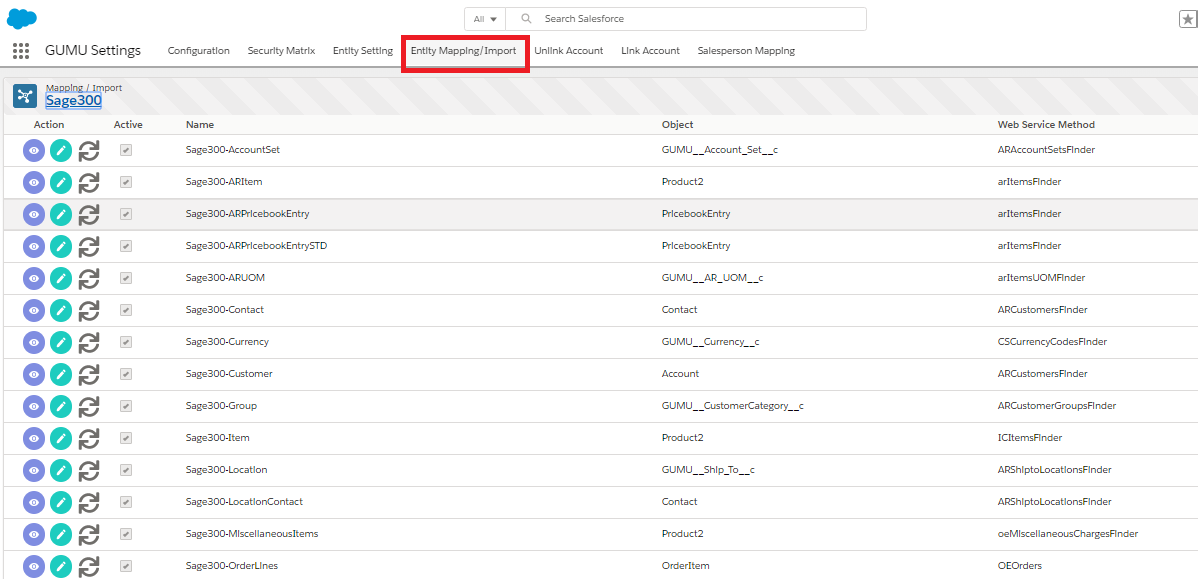1198x585 pixels.
Task: Sync the Sage300-ARPricebookEntrySTD mapping
Action: point(89,247)
